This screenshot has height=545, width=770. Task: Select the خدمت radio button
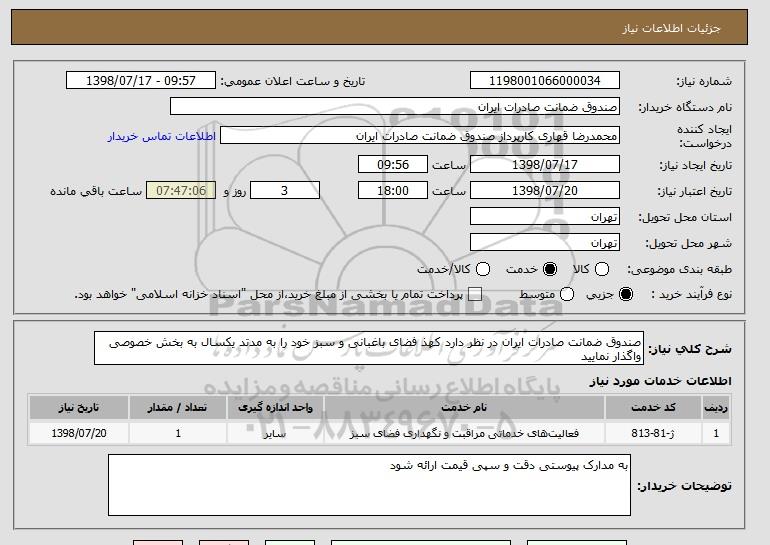[550, 269]
